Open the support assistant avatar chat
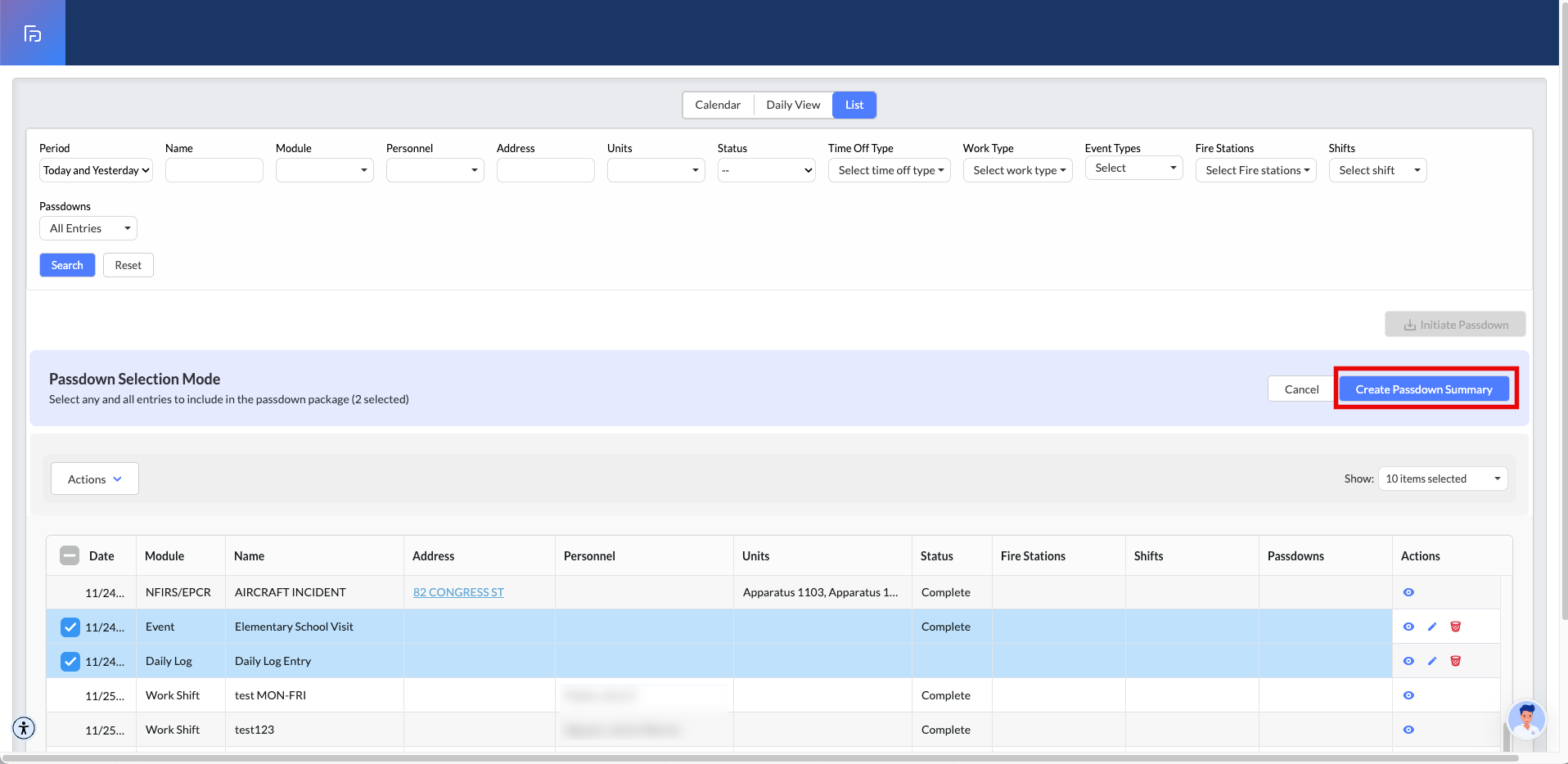The image size is (1568, 764). [x=1525, y=720]
